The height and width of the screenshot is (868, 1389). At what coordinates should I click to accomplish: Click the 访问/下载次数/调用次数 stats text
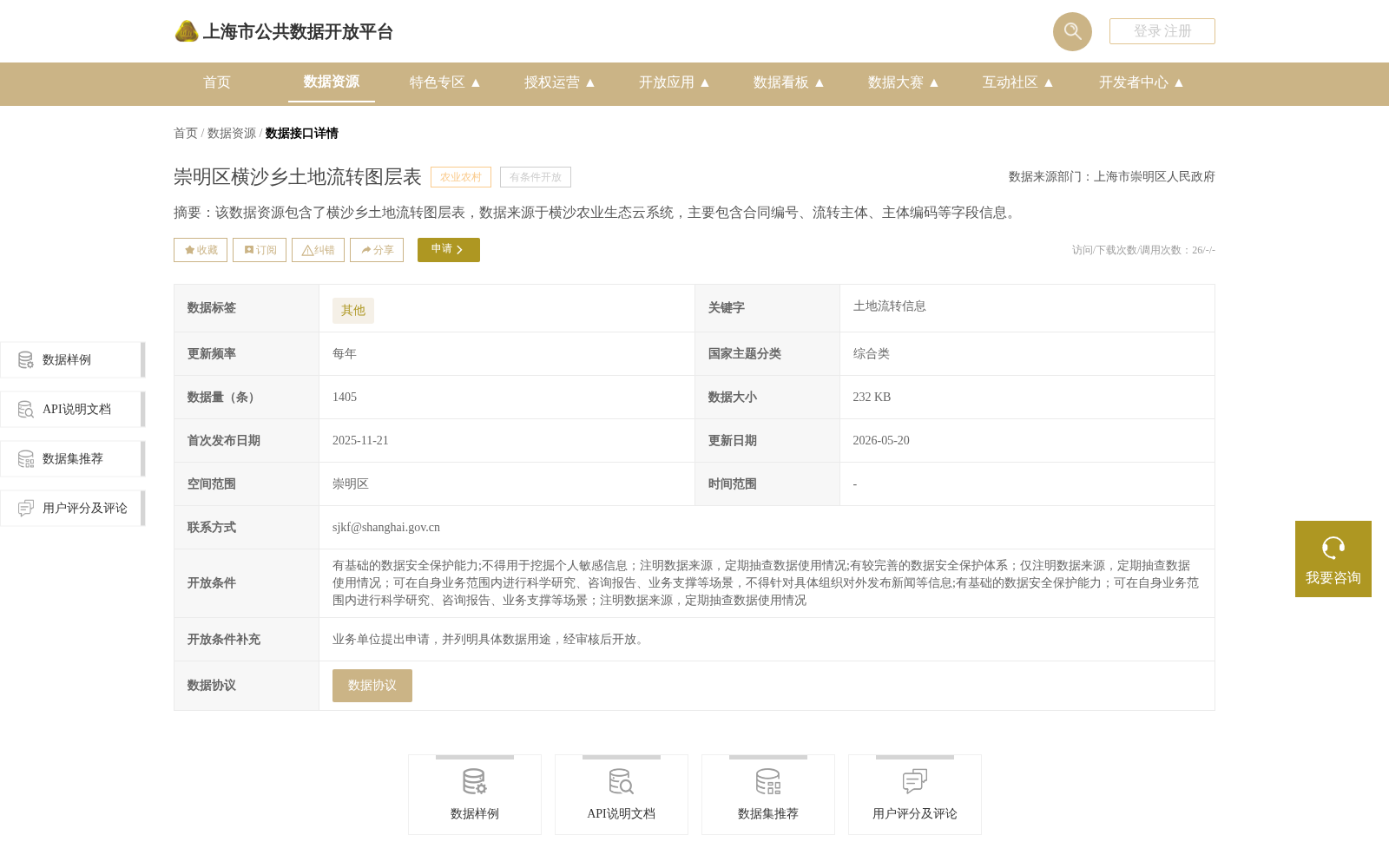[1143, 250]
